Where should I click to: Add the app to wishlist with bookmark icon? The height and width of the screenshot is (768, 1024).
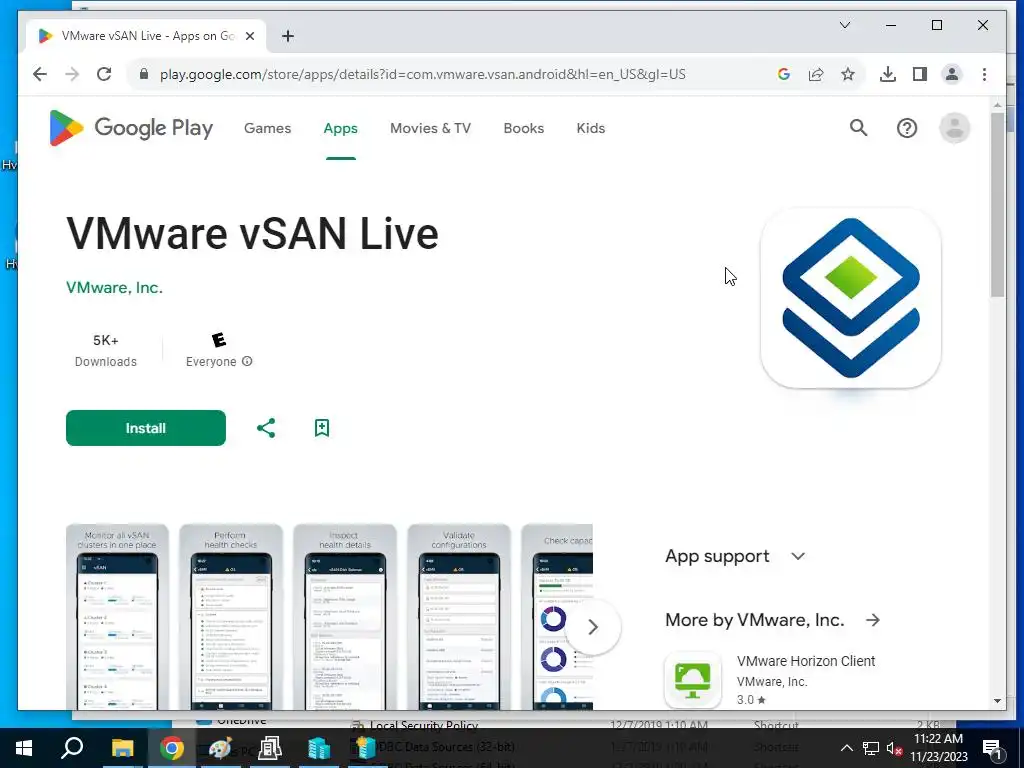(x=321, y=428)
